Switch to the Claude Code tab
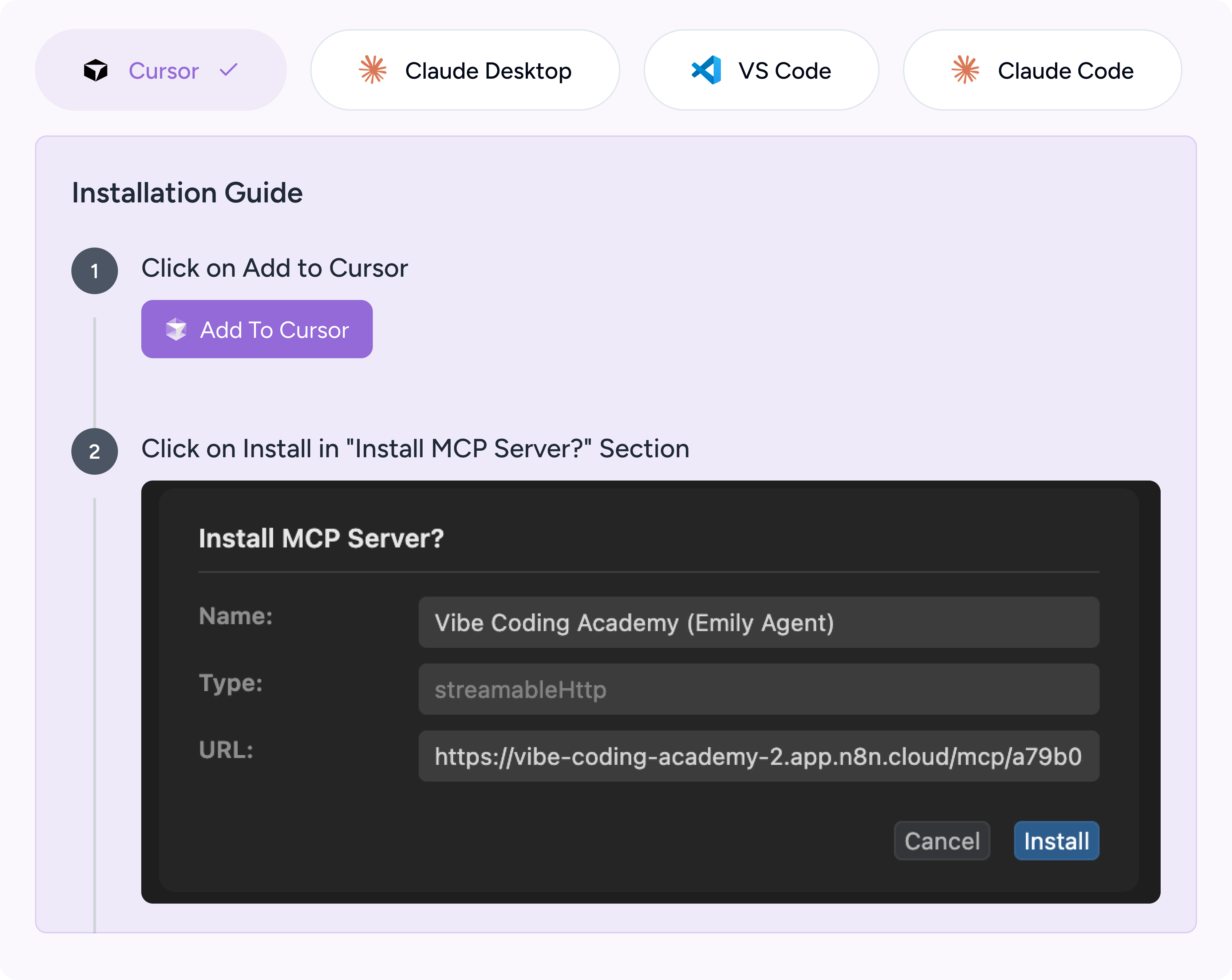The width and height of the screenshot is (1232, 980). click(1042, 70)
